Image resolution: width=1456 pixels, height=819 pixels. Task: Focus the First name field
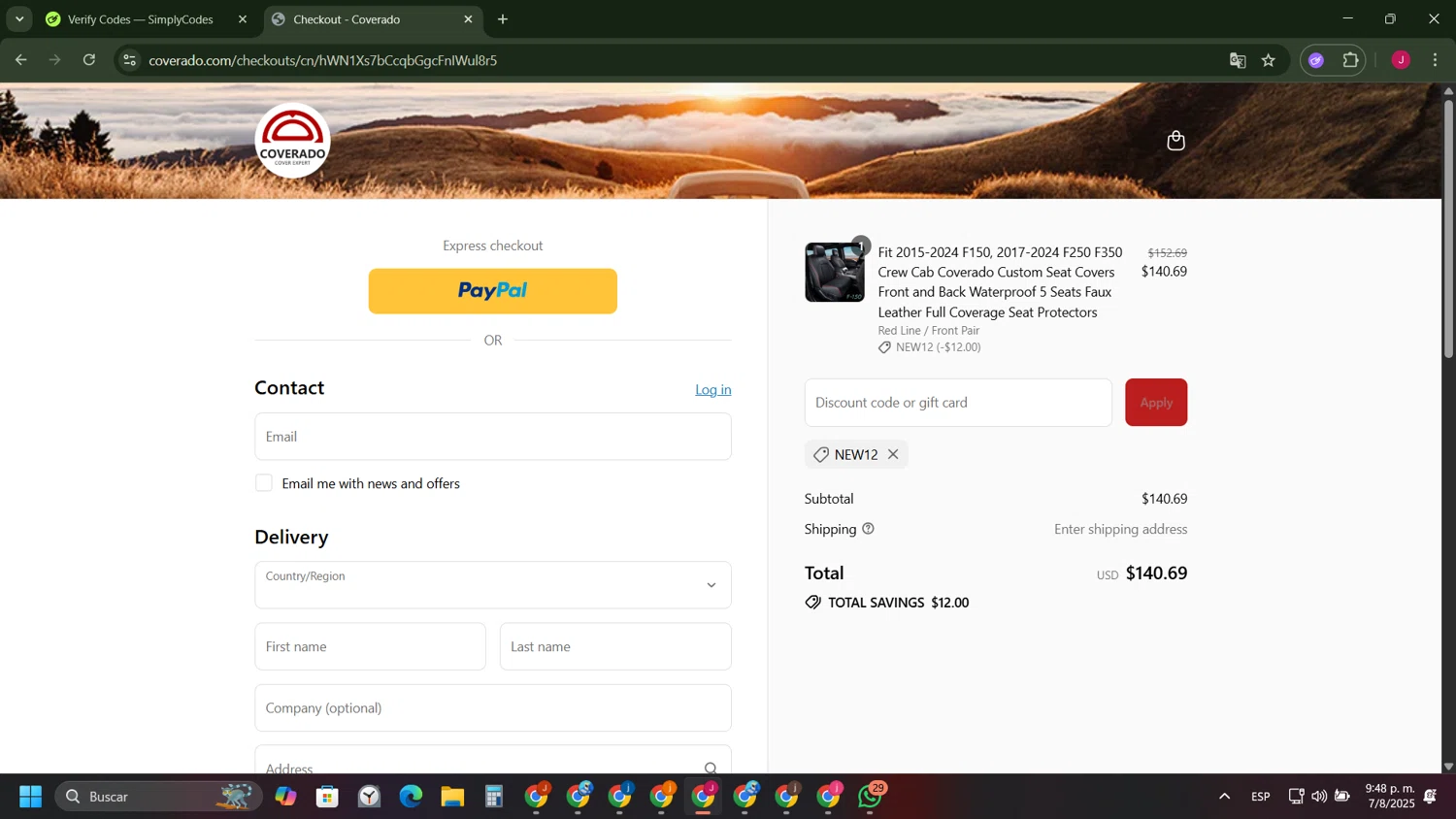370,646
